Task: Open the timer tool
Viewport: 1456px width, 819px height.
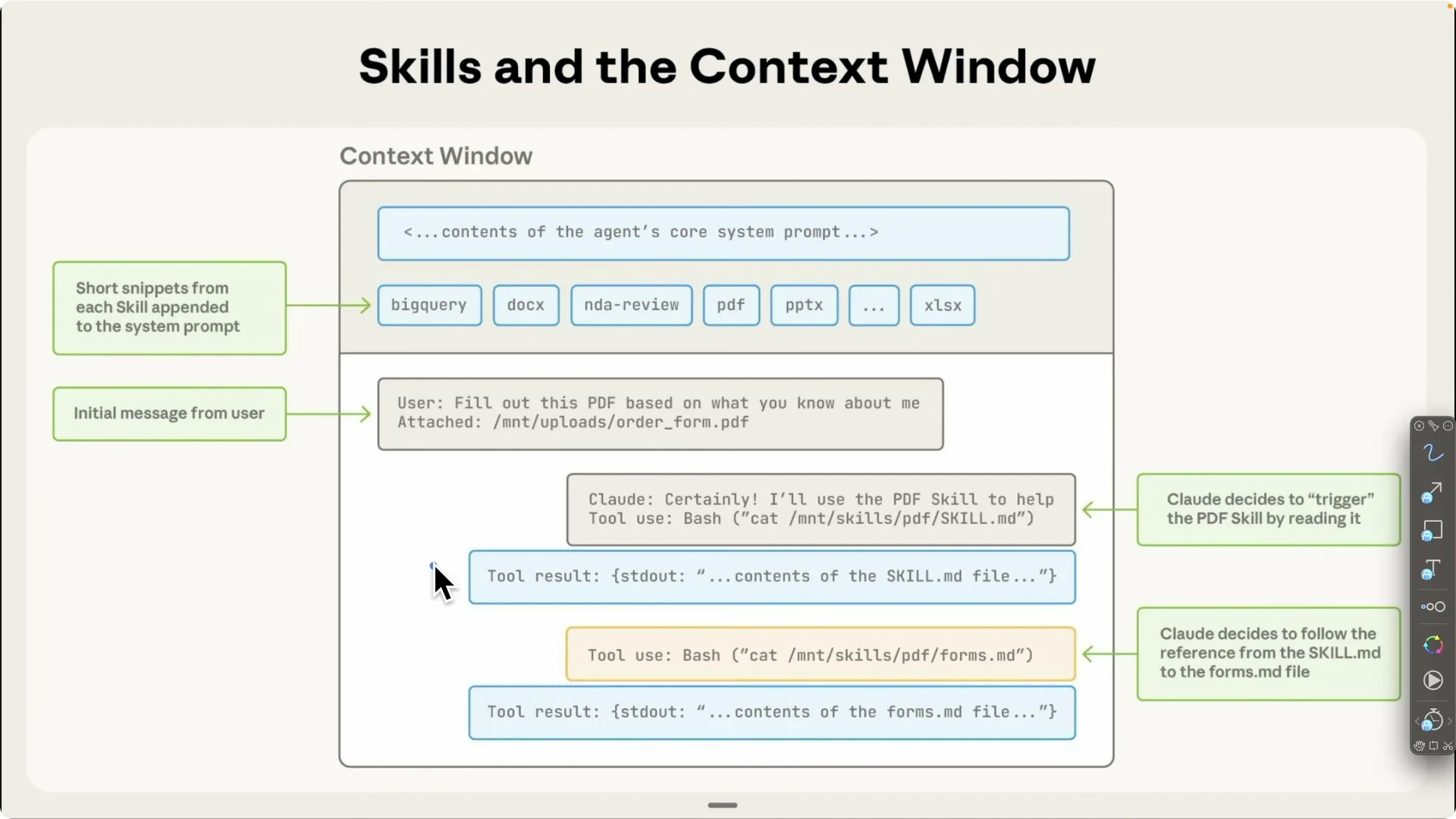Action: [1432, 720]
